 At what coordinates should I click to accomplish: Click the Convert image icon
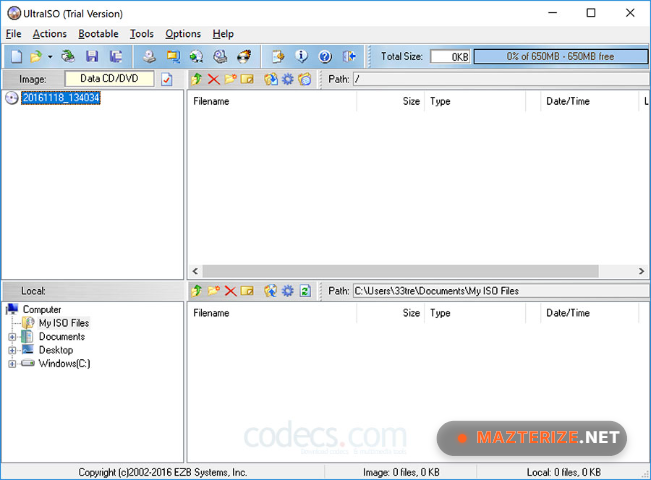click(196, 56)
